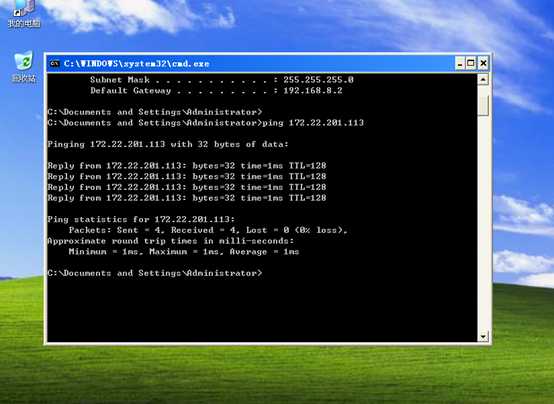
Task: Click the 'ping 172.22.201.113' command line
Action: pyautogui.click(x=206, y=123)
